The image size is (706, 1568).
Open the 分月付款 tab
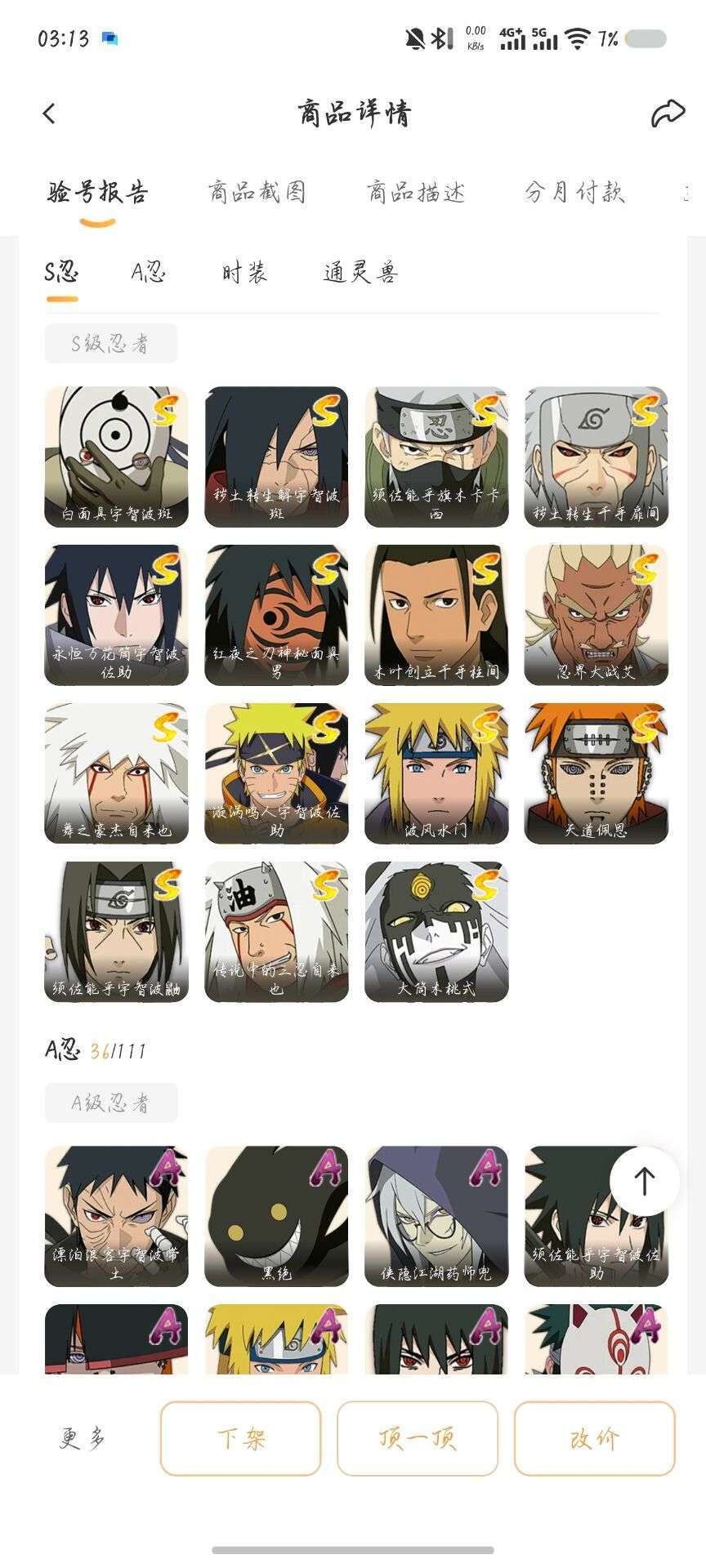574,193
